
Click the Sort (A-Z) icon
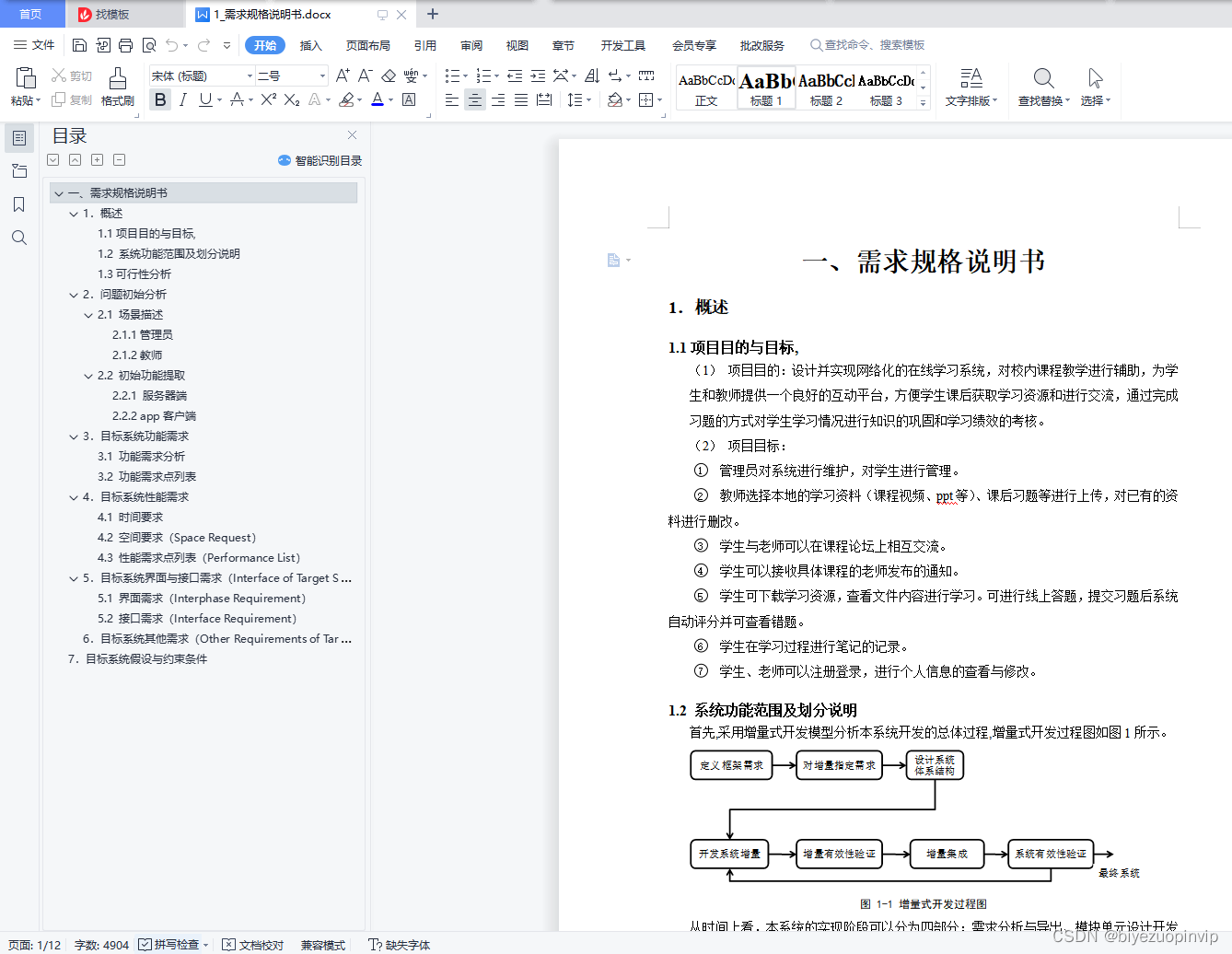(592, 76)
